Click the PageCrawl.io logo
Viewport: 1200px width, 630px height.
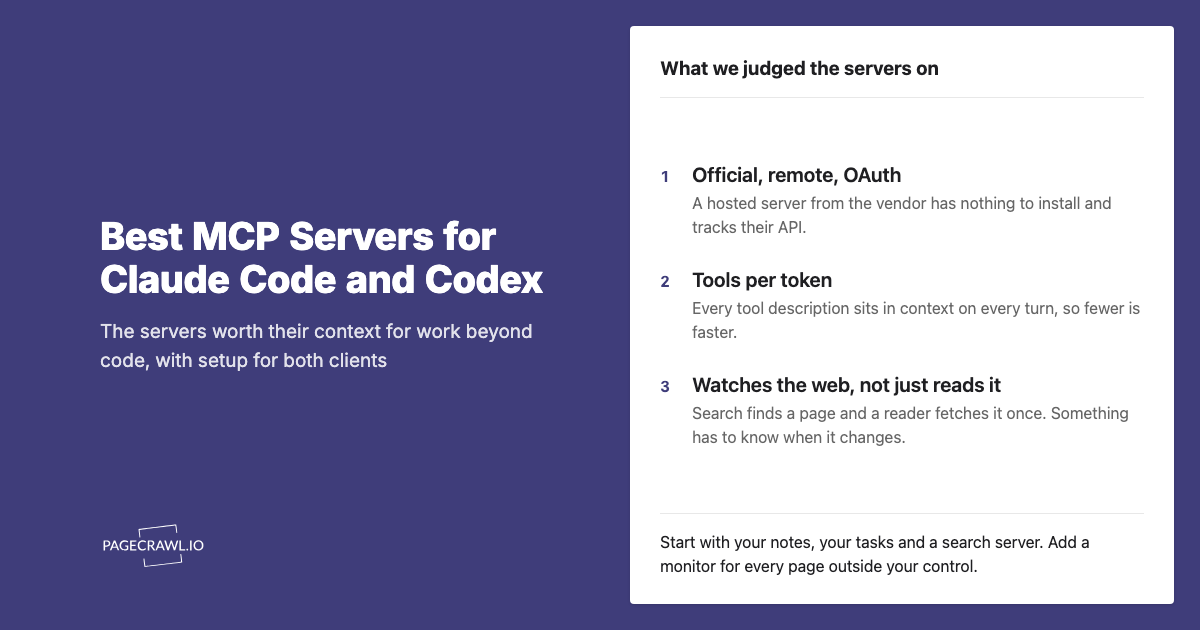pyautogui.click(x=153, y=546)
